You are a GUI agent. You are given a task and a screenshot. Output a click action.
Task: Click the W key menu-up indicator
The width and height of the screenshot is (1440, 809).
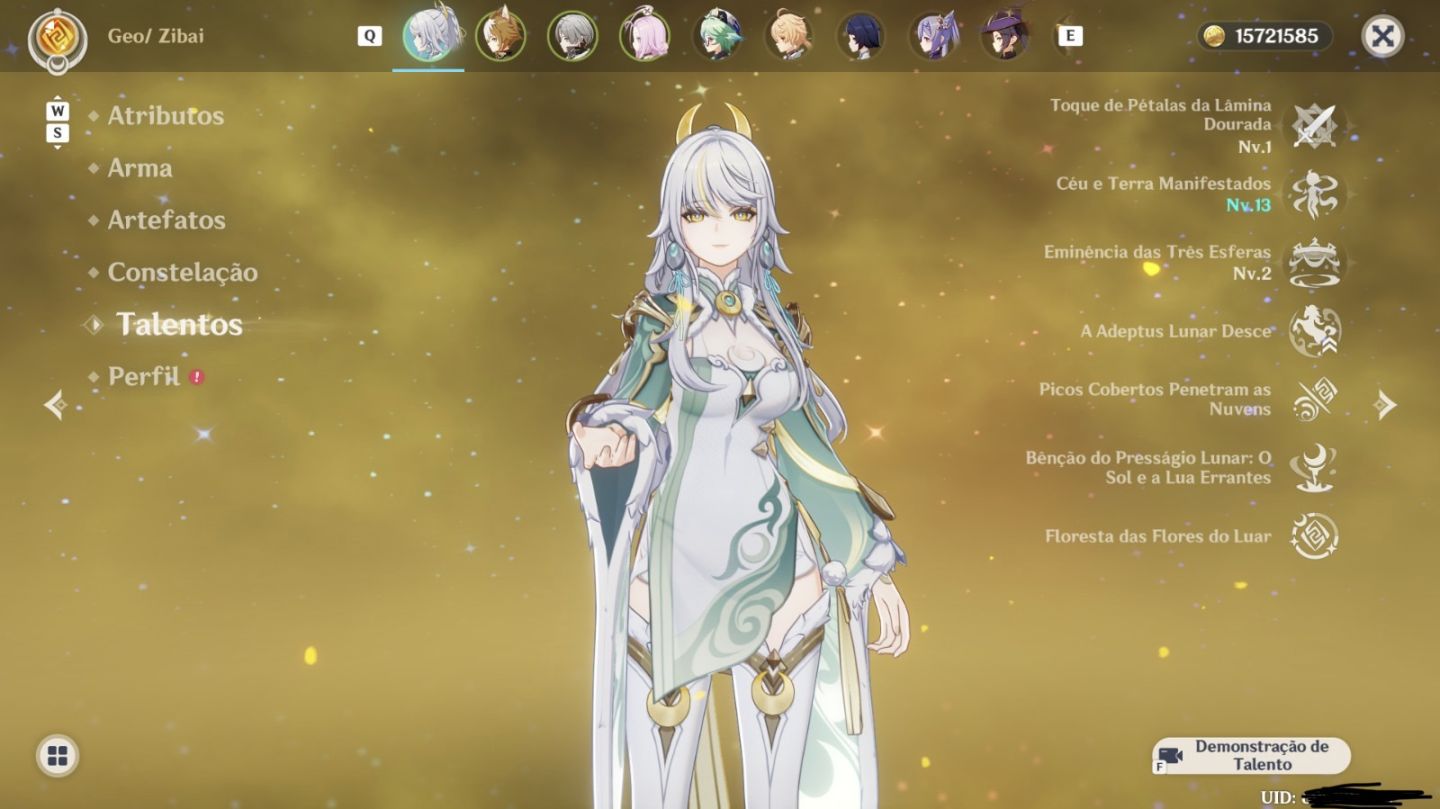click(58, 111)
